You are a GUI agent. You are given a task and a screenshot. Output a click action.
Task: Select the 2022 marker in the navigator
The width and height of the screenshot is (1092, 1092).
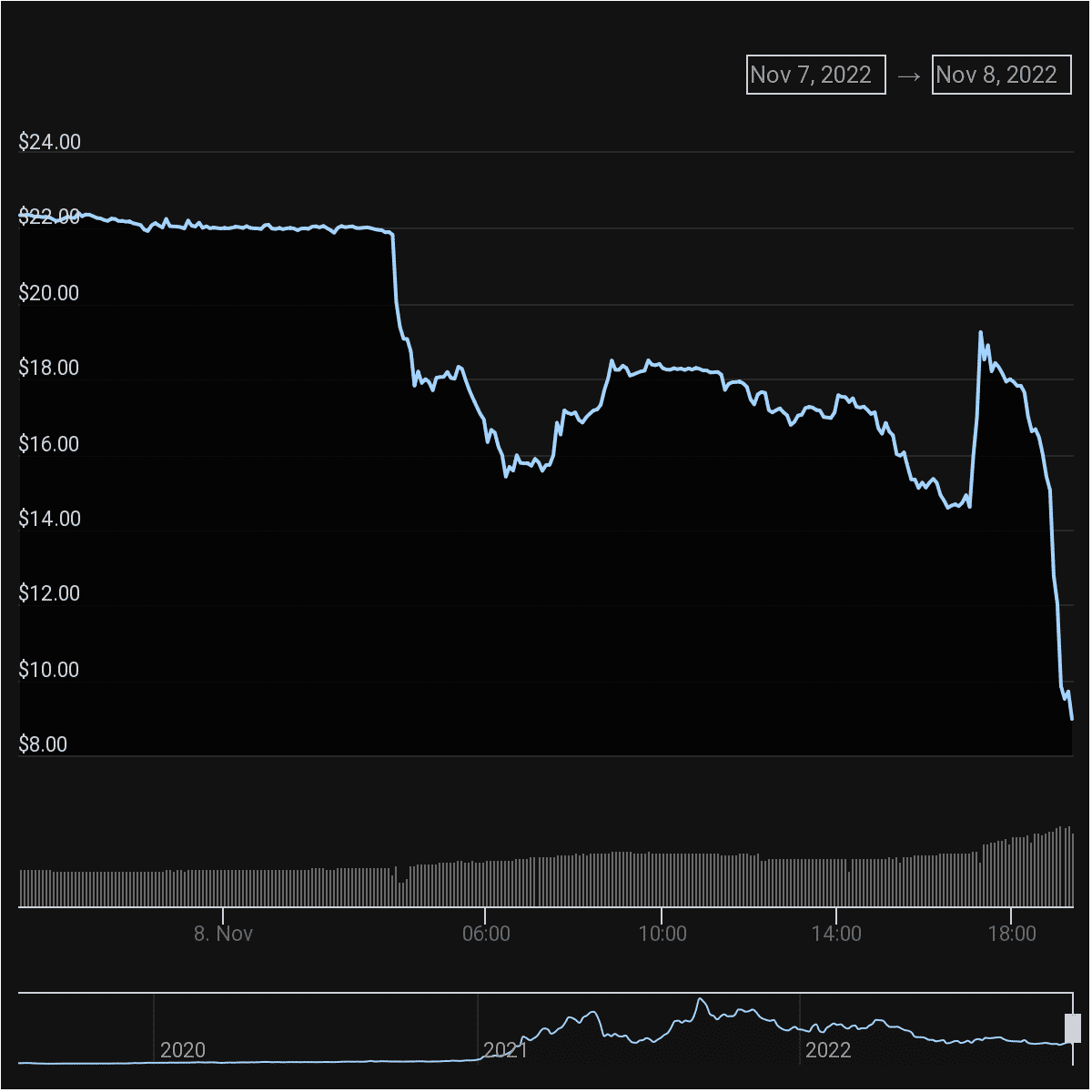[827, 1050]
